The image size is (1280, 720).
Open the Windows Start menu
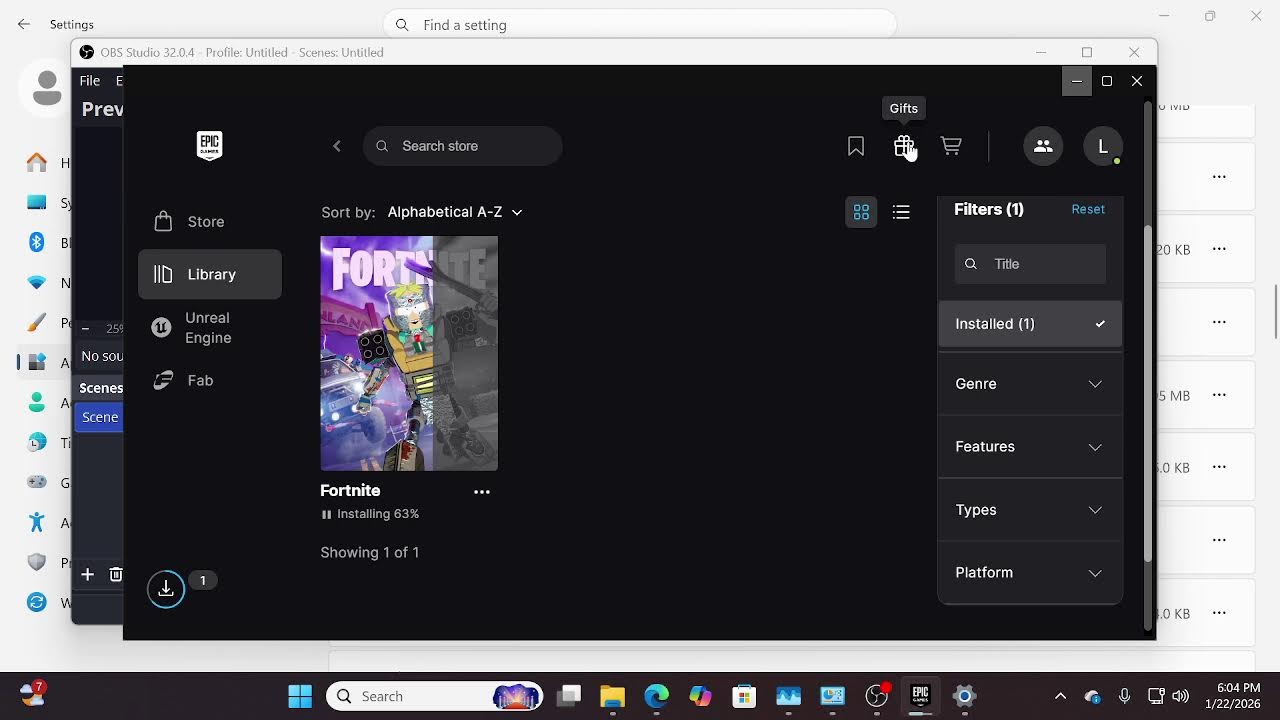[299, 696]
